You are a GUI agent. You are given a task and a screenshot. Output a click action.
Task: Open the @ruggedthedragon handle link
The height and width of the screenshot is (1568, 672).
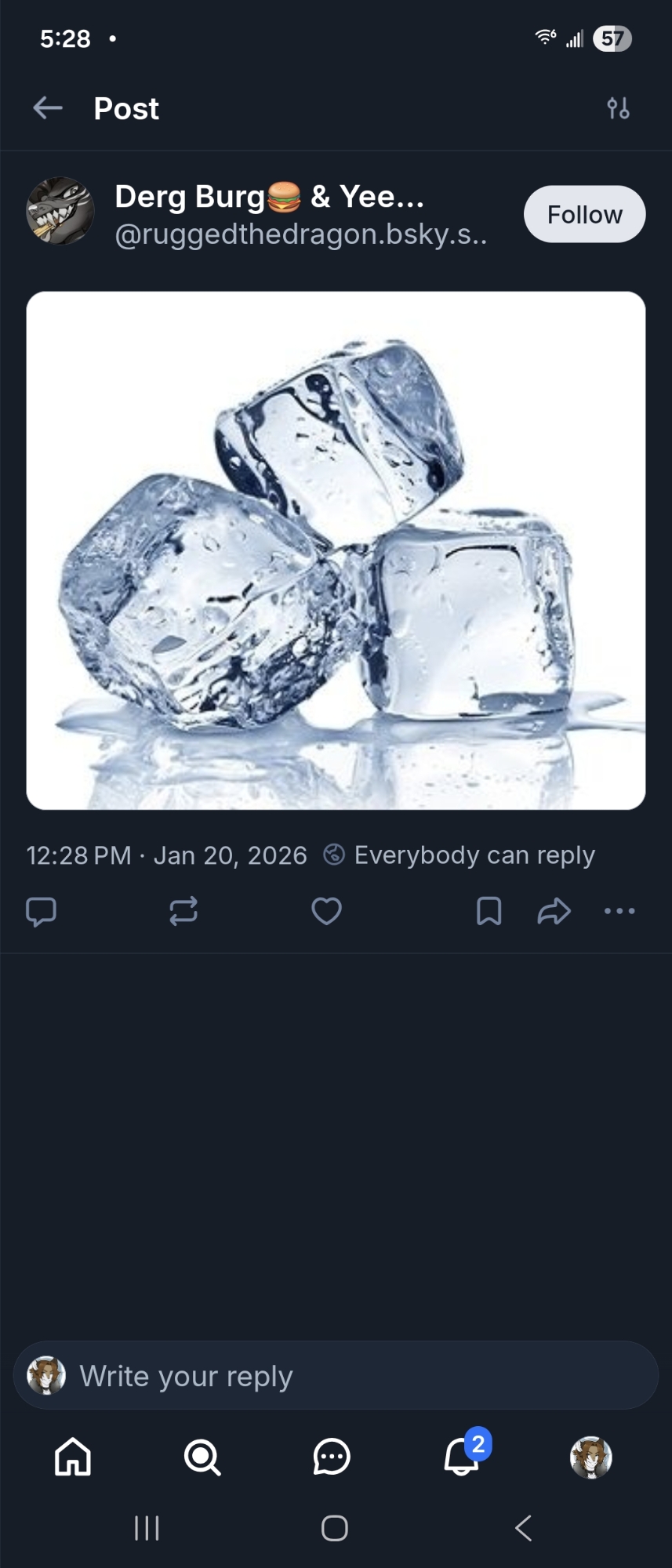point(300,234)
